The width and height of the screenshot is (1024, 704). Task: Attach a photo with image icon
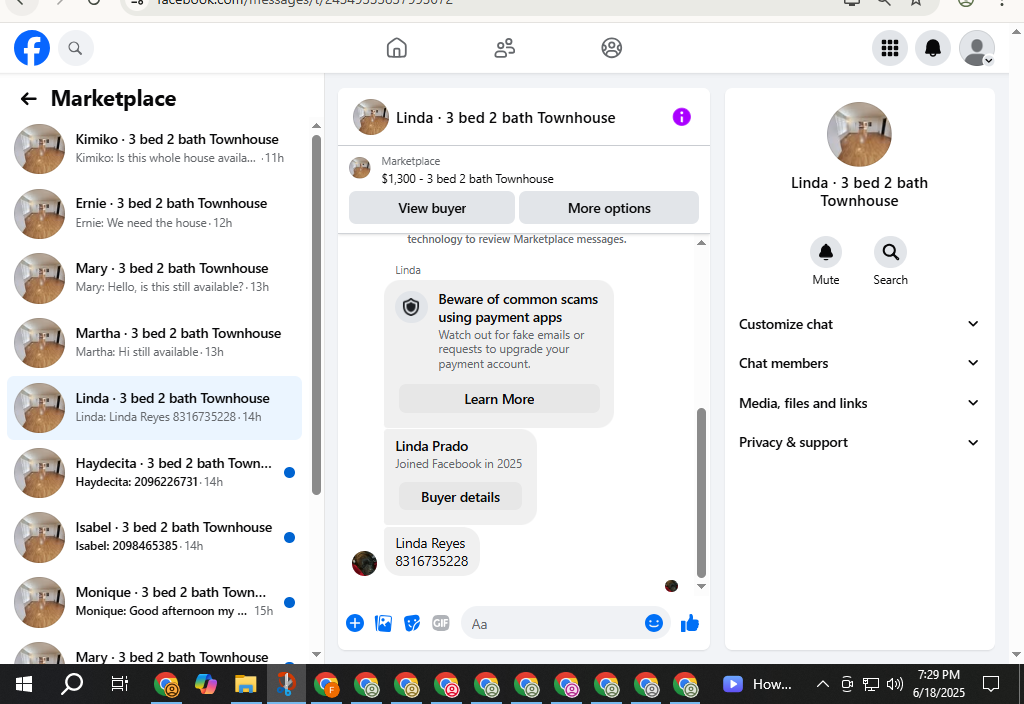coord(383,623)
